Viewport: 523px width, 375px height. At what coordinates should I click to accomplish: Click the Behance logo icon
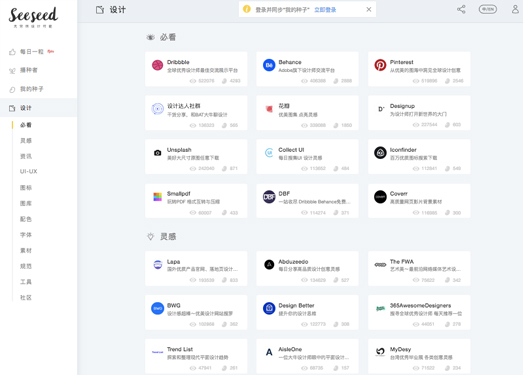coord(269,65)
